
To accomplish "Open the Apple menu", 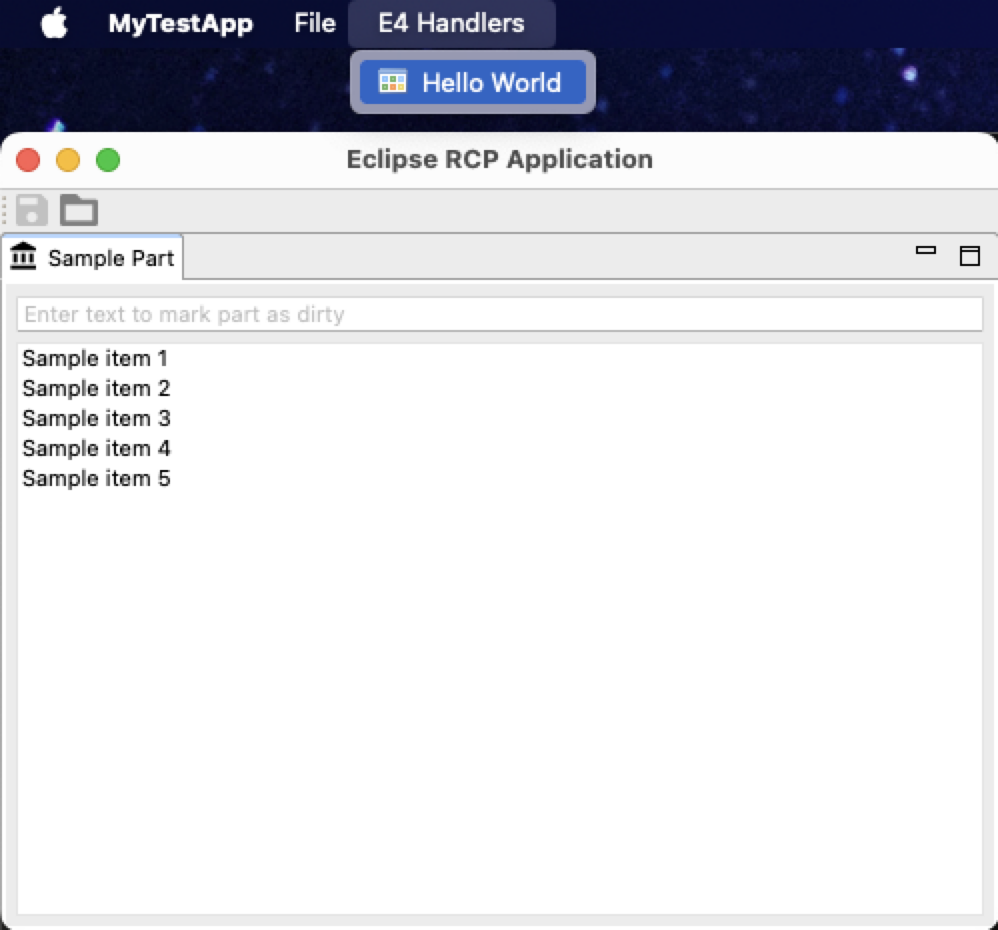I will click(54, 24).
